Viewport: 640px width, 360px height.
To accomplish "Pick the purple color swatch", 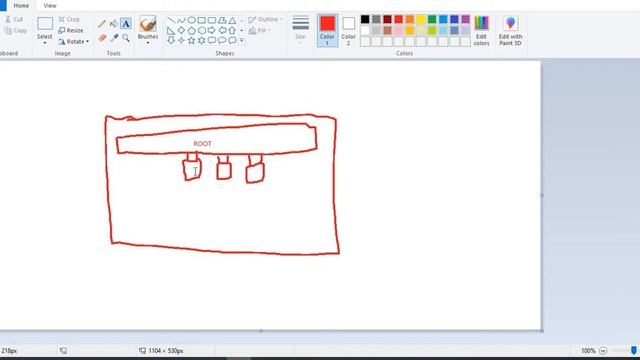I will [465, 19].
